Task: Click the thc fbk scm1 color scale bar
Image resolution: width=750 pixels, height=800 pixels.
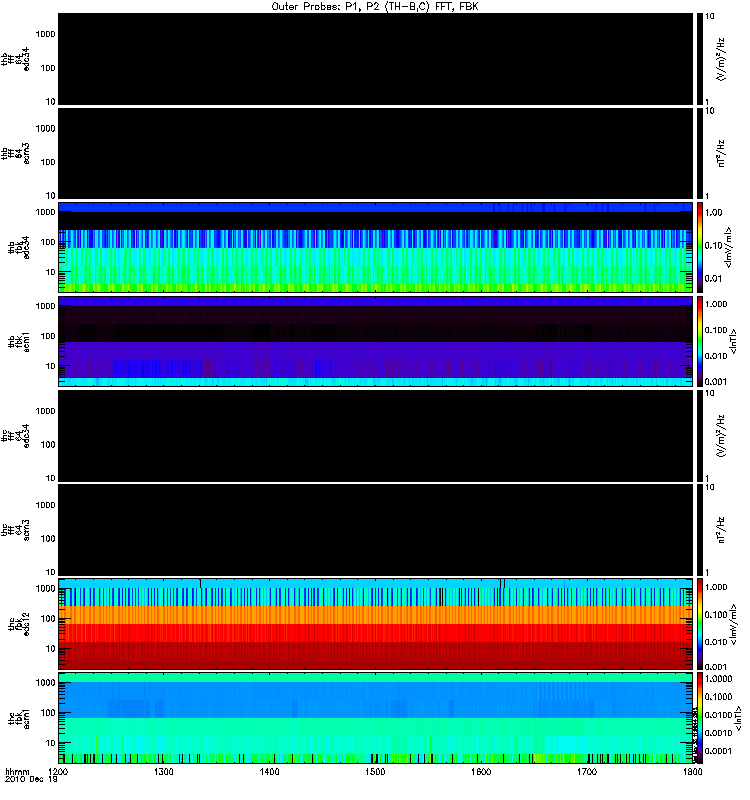Action: 700,718
